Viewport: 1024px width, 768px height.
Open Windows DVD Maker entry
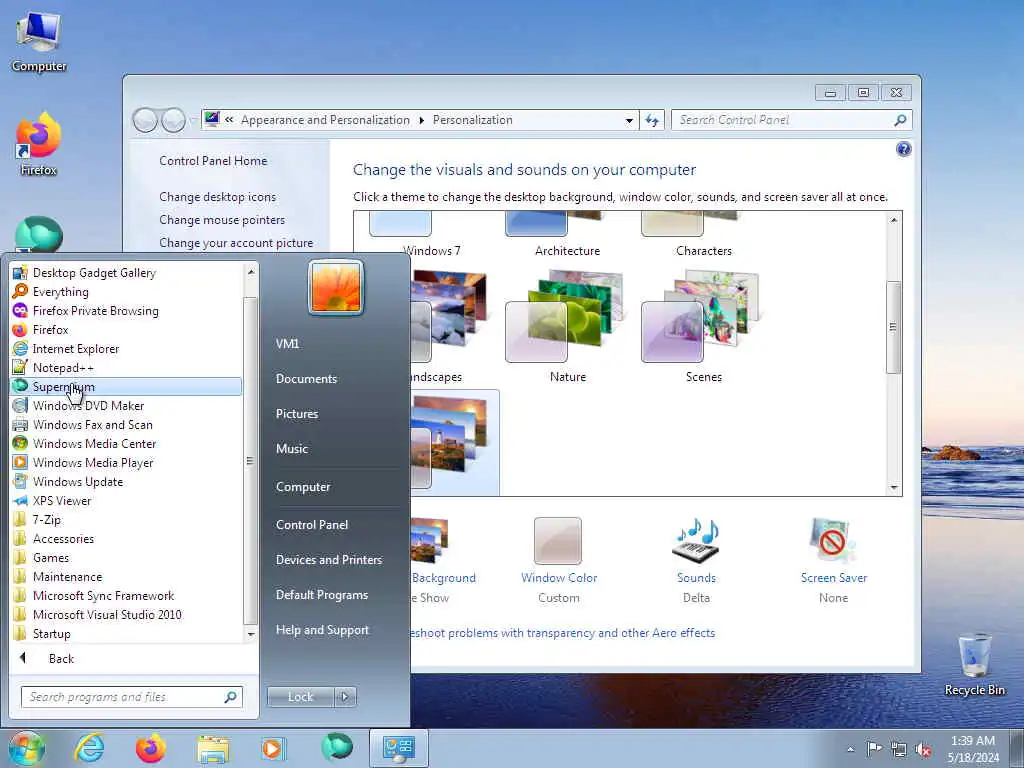pyautogui.click(x=125, y=406)
